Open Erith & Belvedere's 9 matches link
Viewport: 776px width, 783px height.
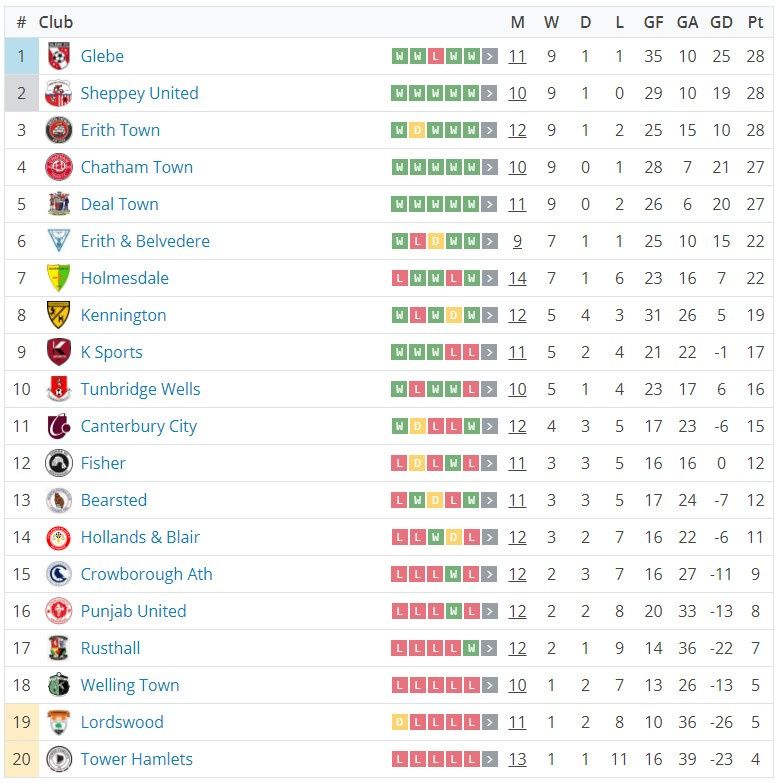(517, 241)
